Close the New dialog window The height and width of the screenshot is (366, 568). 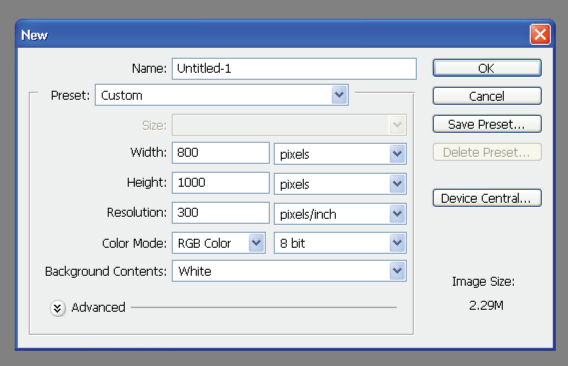point(540,35)
